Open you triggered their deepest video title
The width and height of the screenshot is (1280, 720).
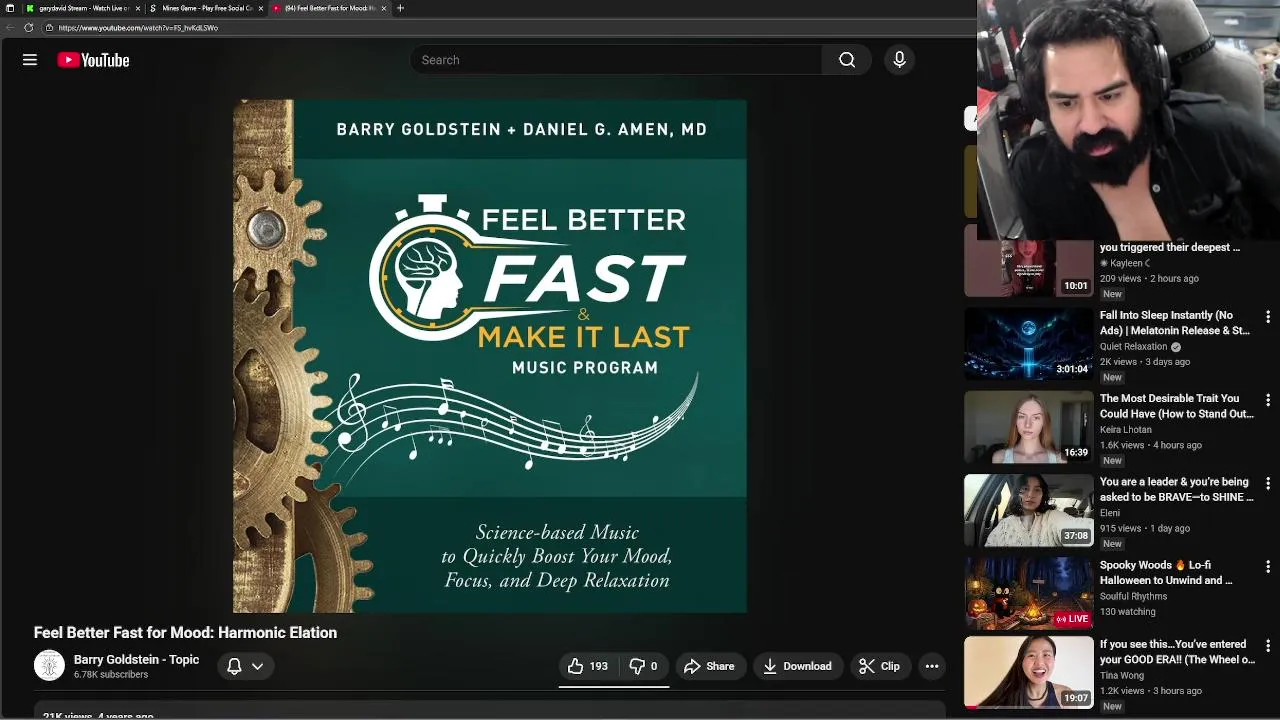pyautogui.click(x=1170, y=247)
